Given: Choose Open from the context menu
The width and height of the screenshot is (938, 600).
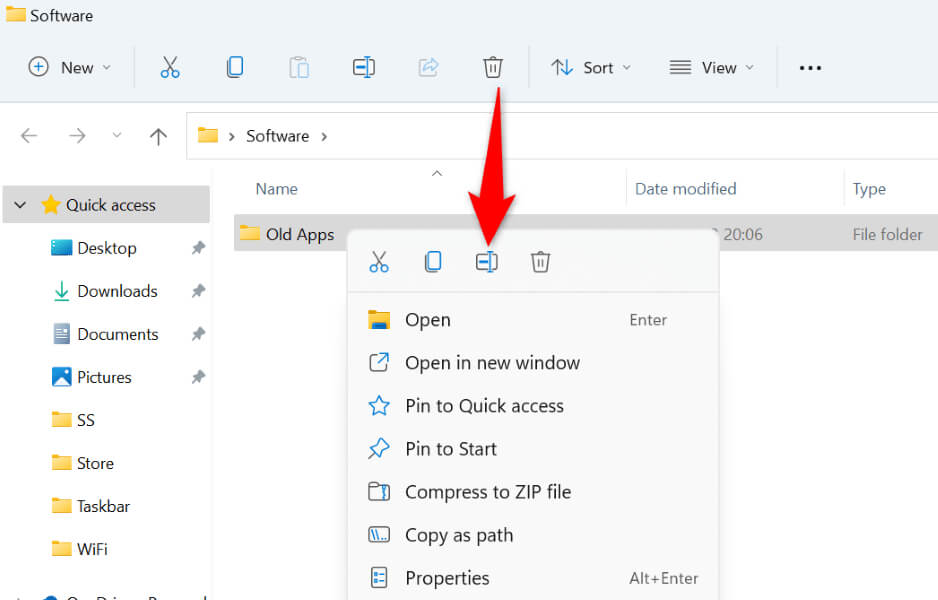Looking at the screenshot, I should pyautogui.click(x=533, y=320).
